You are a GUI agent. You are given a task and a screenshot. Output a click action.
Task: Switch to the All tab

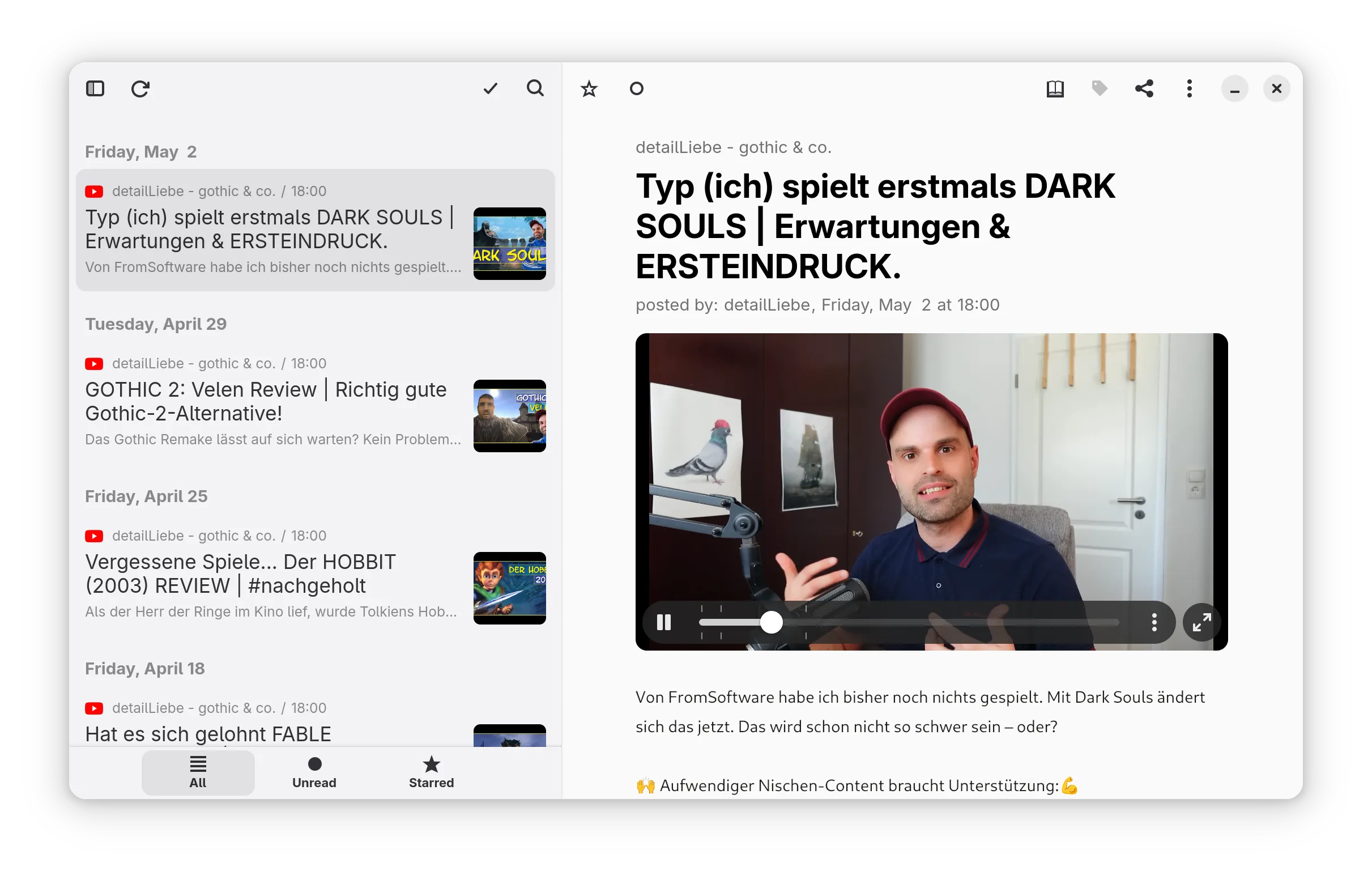point(198,773)
